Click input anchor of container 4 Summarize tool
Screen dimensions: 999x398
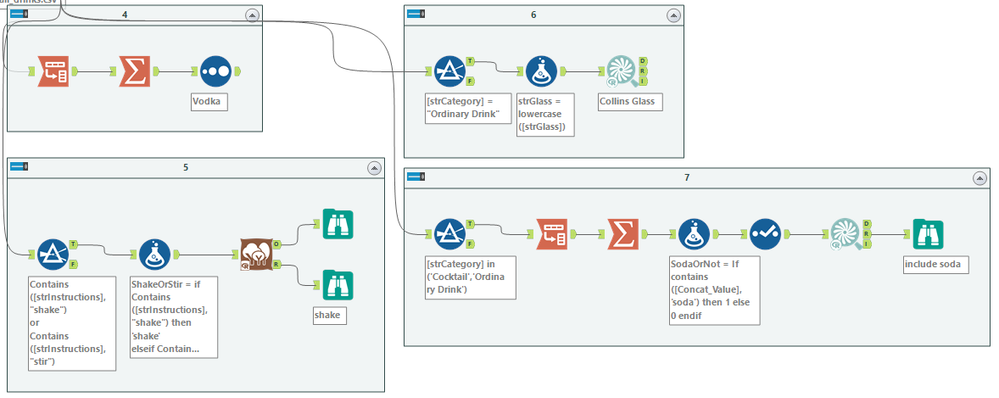(x=113, y=71)
